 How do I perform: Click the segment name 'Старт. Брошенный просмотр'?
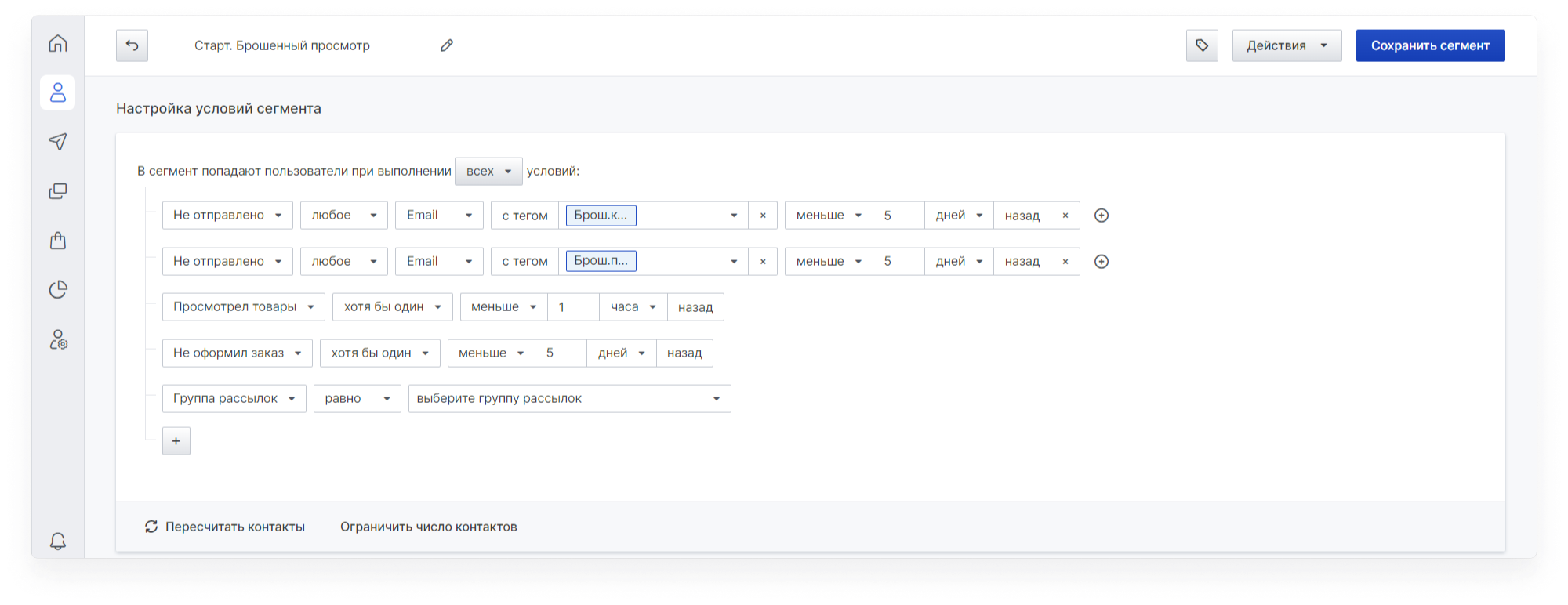point(282,45)
